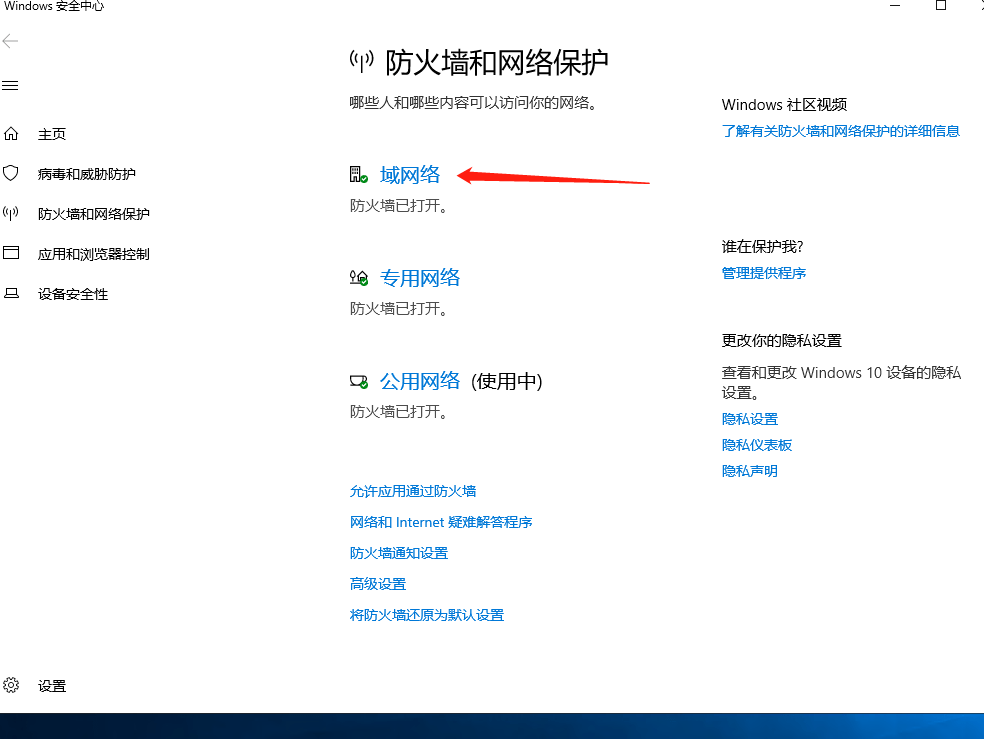
Task: Click 将防火墙还原为默认设置
Action: [x=426, y=614]
